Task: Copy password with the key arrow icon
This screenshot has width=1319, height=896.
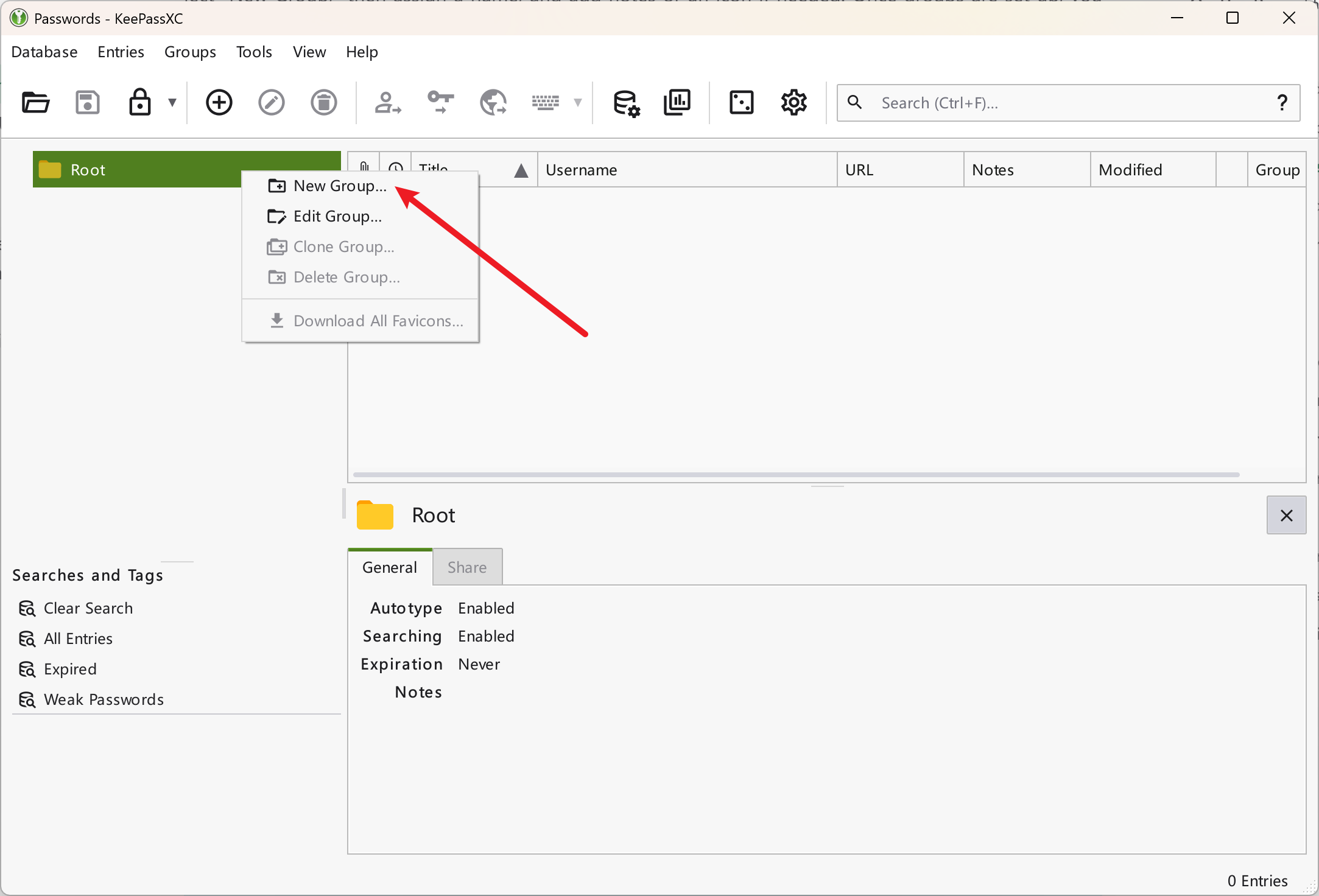Action: coord(440,102)
